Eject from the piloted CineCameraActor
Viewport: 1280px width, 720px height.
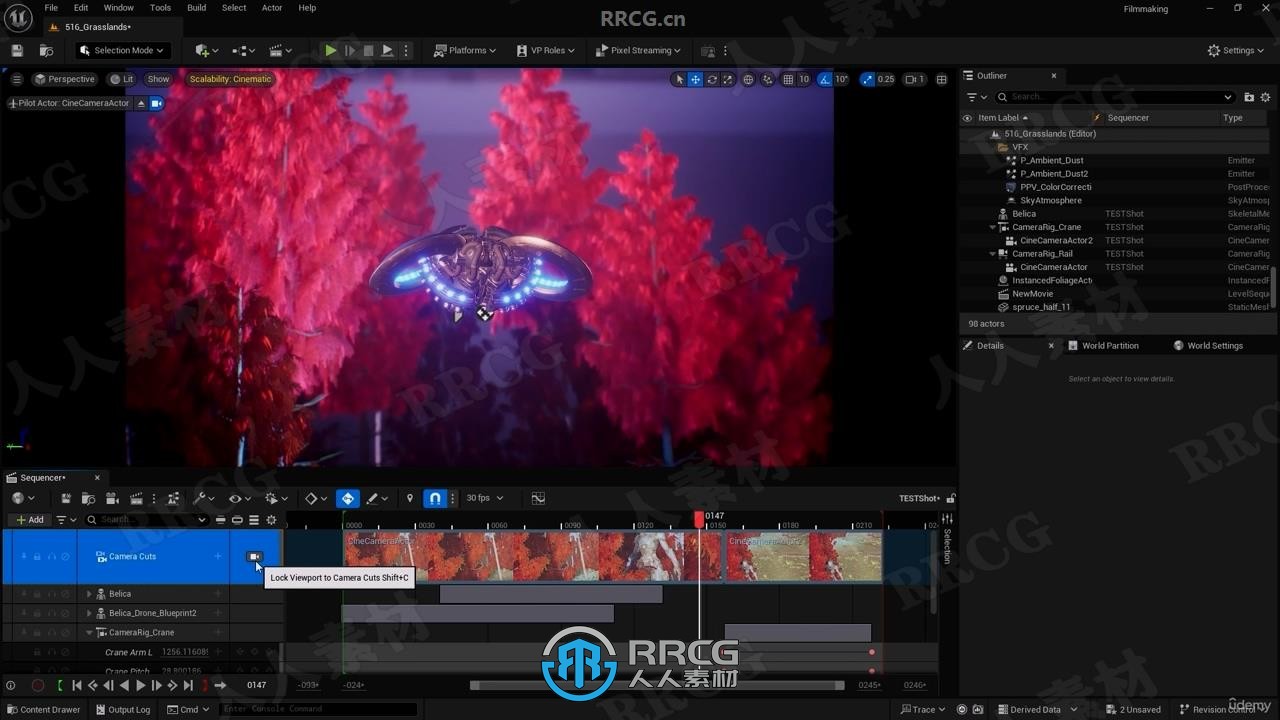click(x=141, y=103)
